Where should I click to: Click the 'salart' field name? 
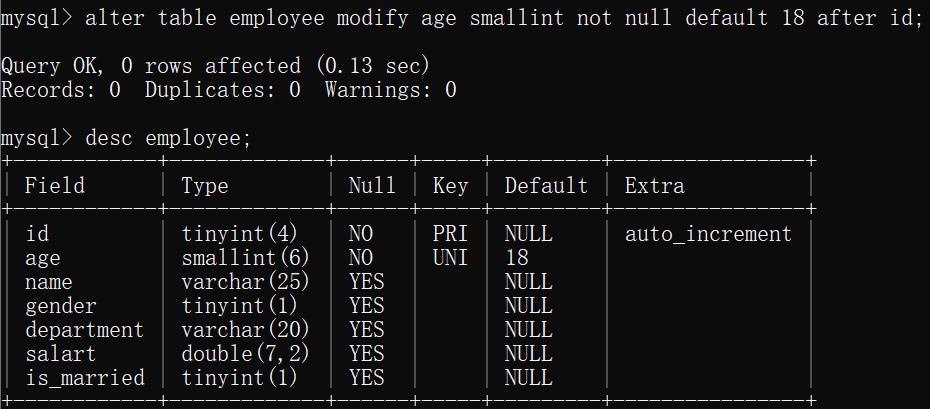point(61,354)
